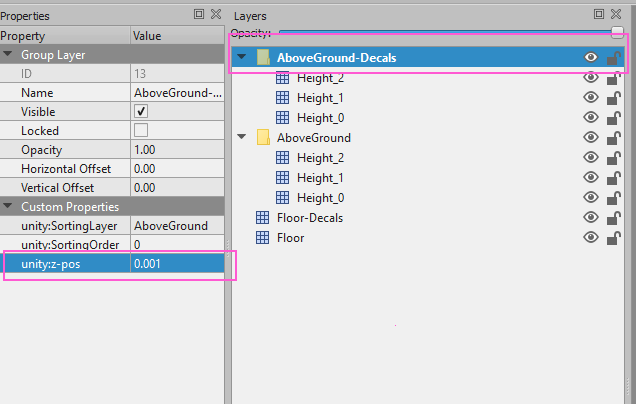This screenshot has height=404, width=636.
Task: Adjust the layer Opacity slider handle
Action: click(617, 32)
